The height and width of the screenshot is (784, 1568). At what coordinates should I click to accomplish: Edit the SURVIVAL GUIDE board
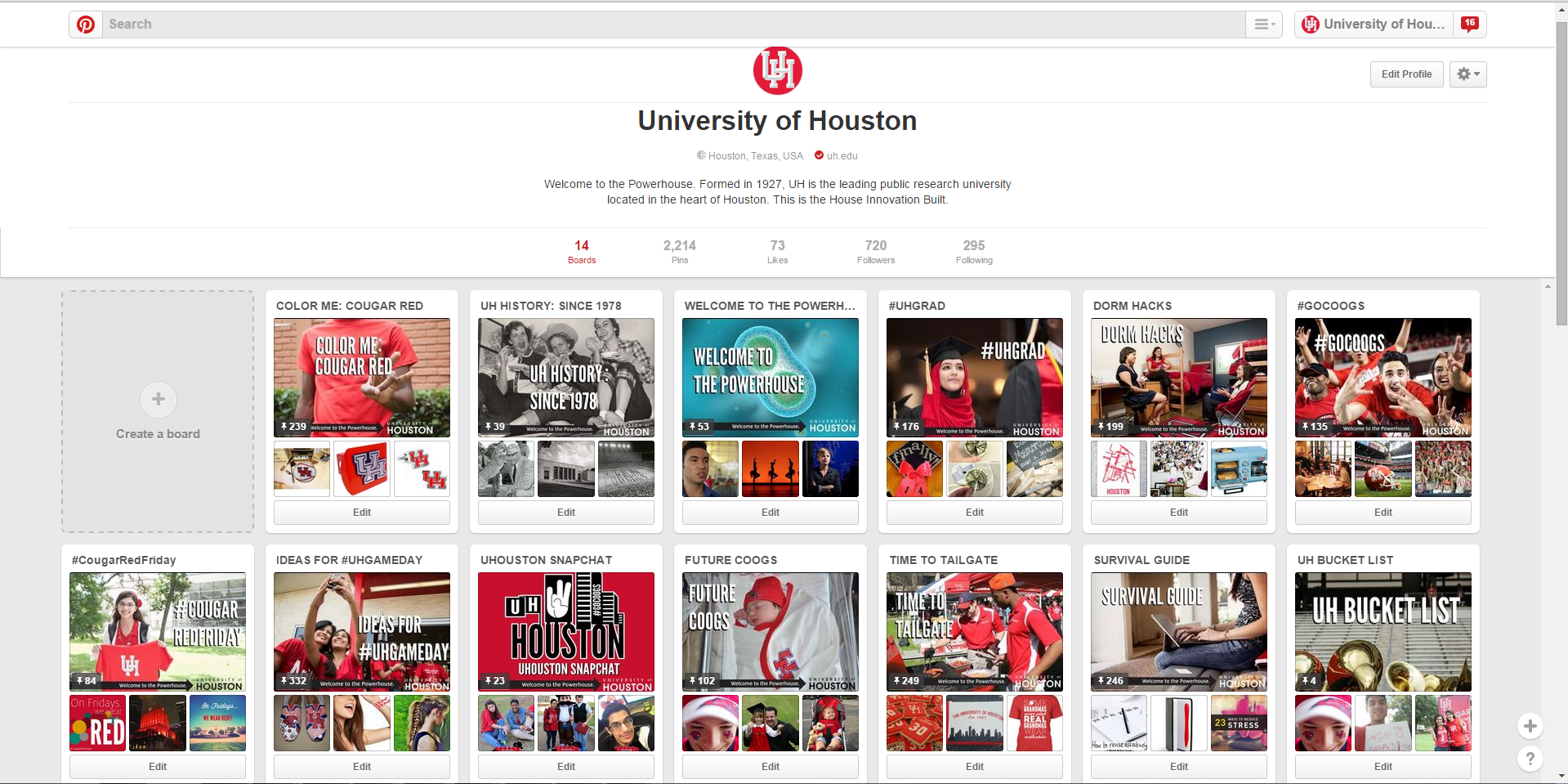tap(1179, 767)
